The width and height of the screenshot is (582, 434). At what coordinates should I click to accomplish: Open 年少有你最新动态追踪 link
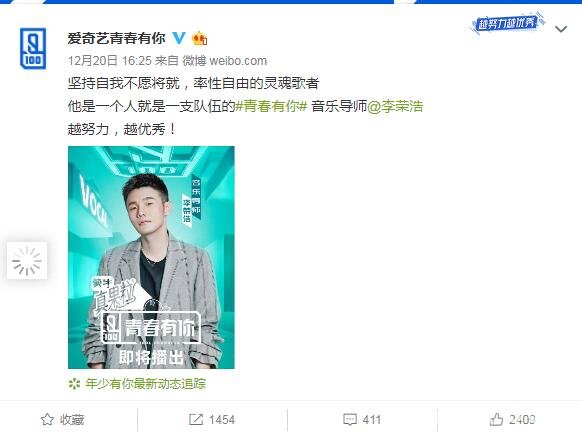coord(145,384)
